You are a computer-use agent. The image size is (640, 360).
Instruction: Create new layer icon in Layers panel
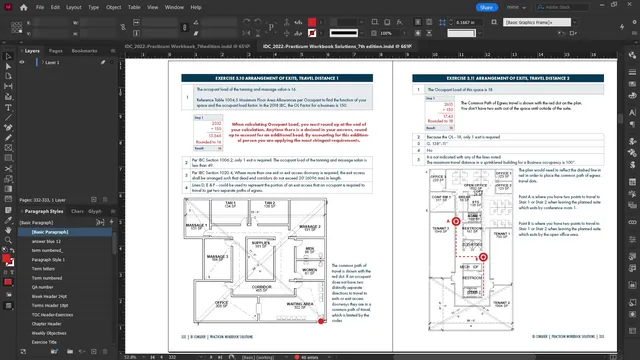click(93, 200)
